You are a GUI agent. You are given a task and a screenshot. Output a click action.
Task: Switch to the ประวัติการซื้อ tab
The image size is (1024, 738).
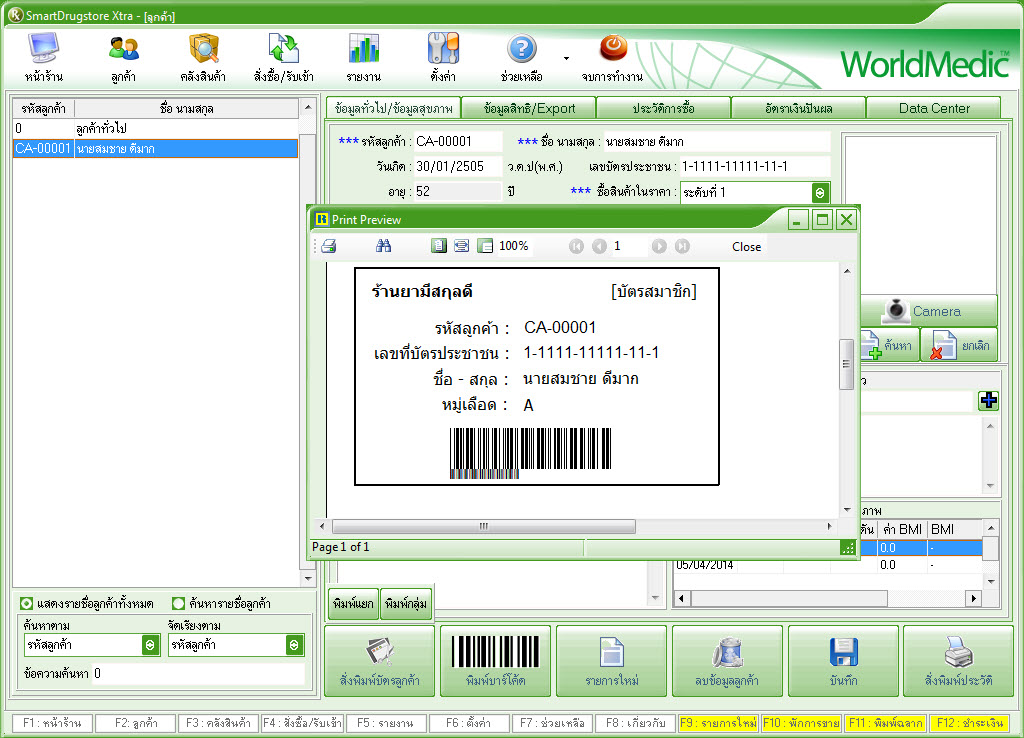[663, 108]
